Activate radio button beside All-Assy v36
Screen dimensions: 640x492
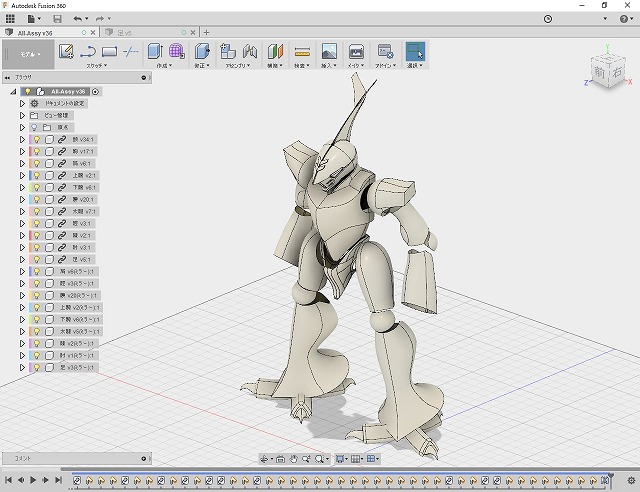click(x=95, y=92)
